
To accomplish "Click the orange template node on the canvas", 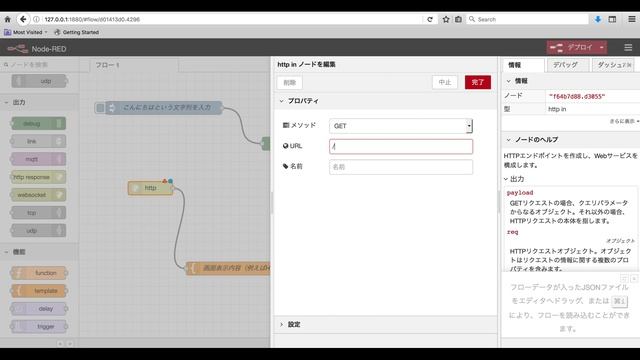I will click(229, 268).
